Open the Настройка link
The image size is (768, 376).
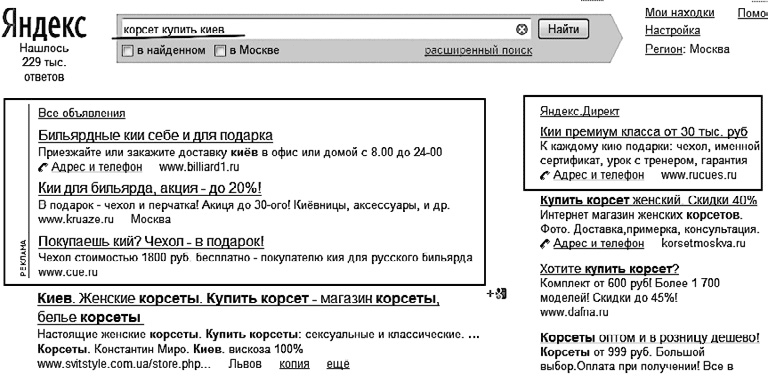[672, 30]
